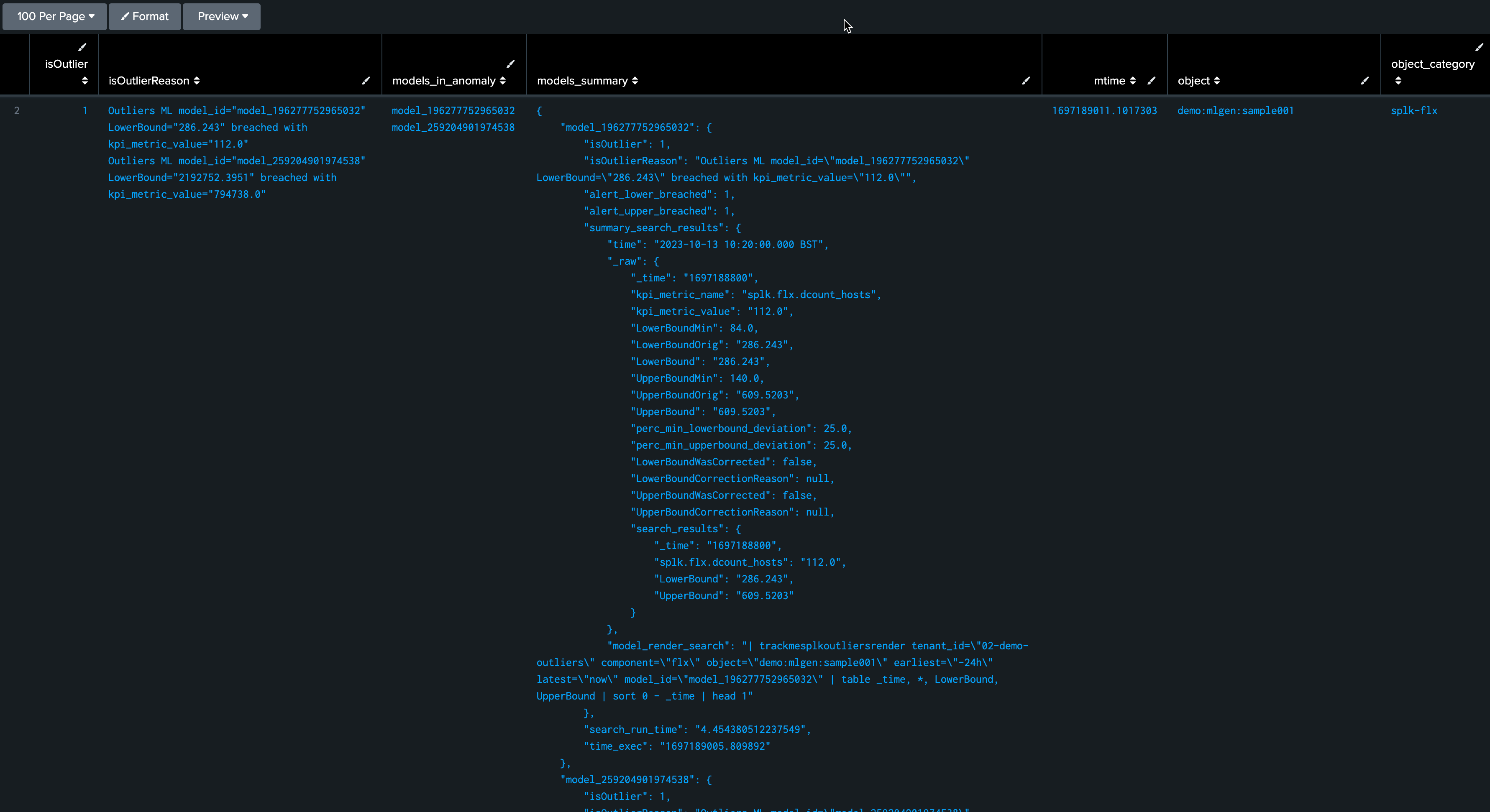Click the demo:mlgen:sample001 object value

point(1235,110)
